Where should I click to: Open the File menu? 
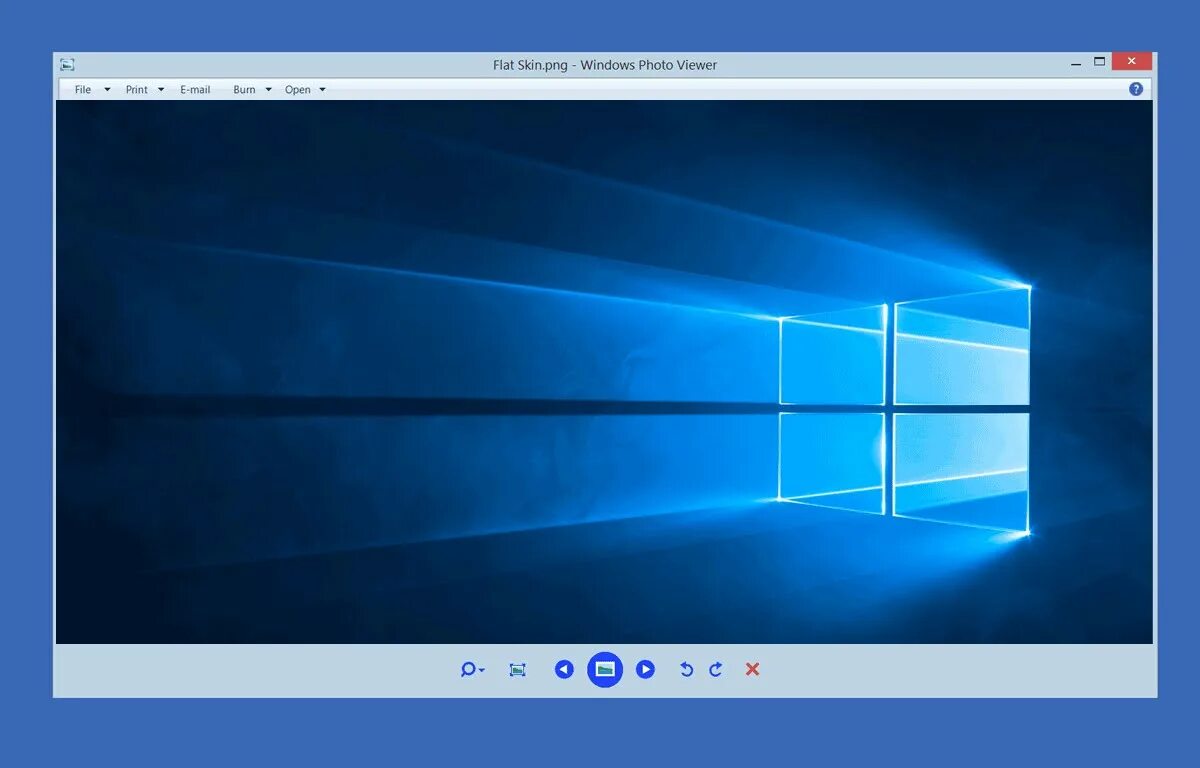point(82,89)
